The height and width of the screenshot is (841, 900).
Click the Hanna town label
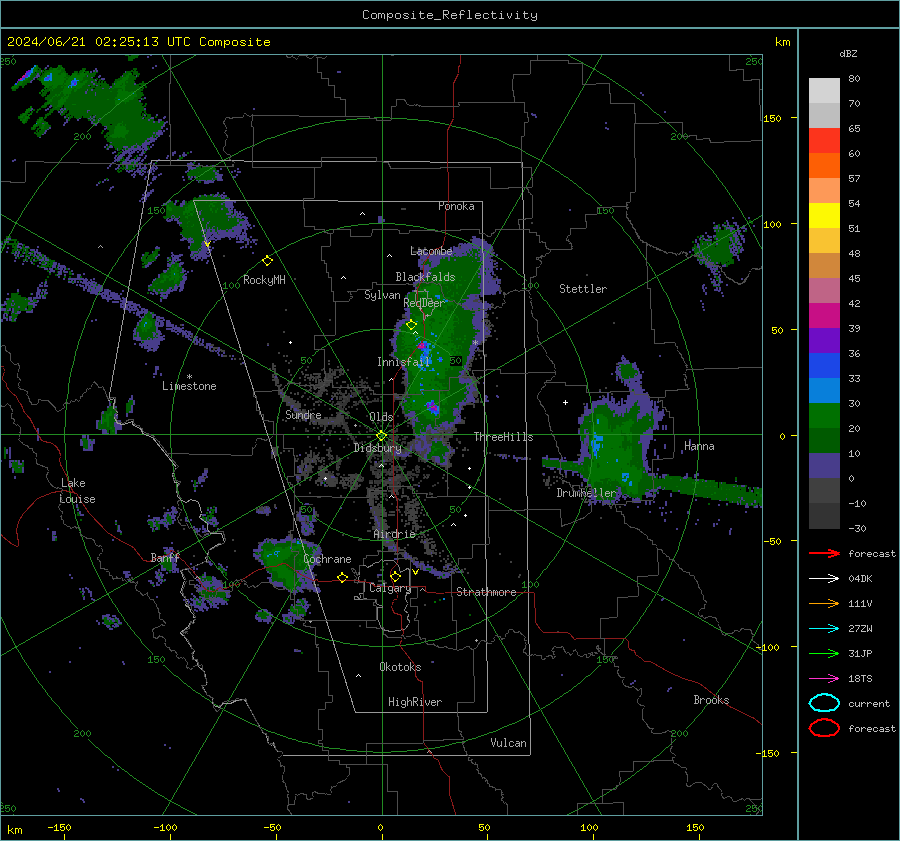(x=699, y=446)
